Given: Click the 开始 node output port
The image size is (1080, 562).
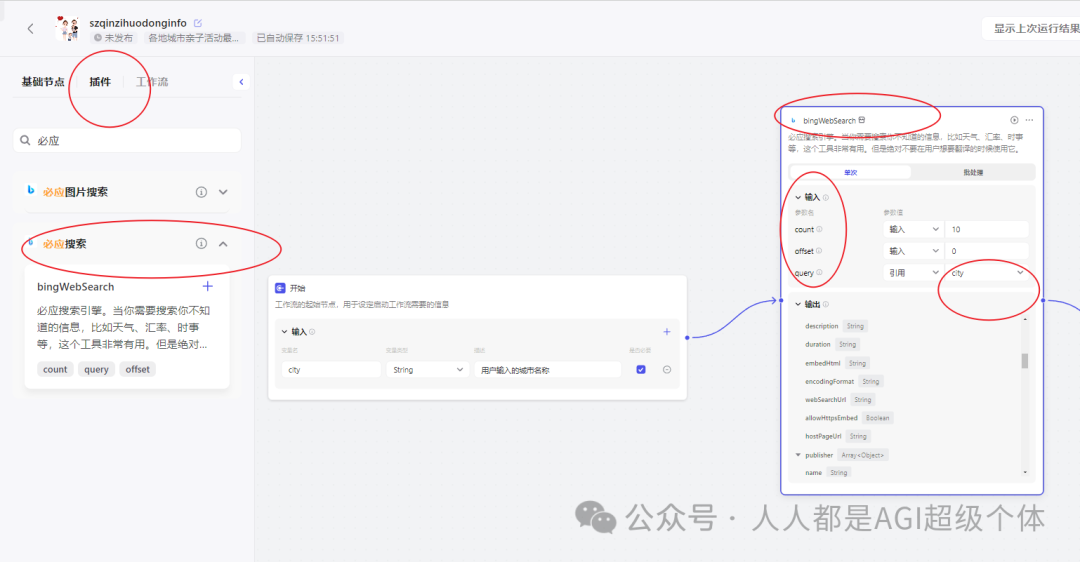Looking at the screenshot, I should tap(687, 337).
